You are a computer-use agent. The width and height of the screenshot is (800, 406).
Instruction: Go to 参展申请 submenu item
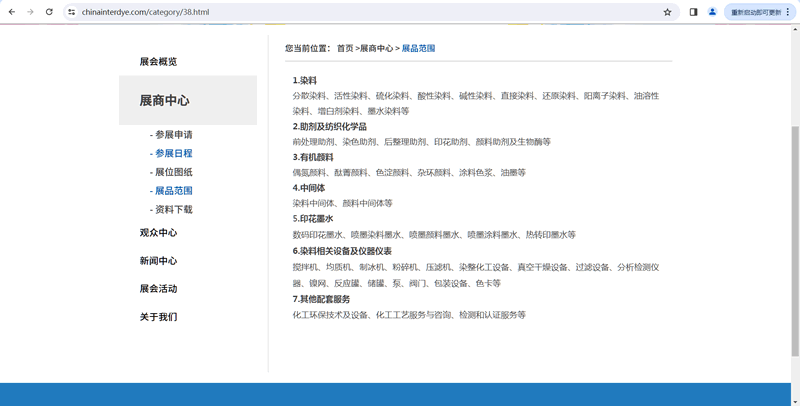[x=173, y=135]
